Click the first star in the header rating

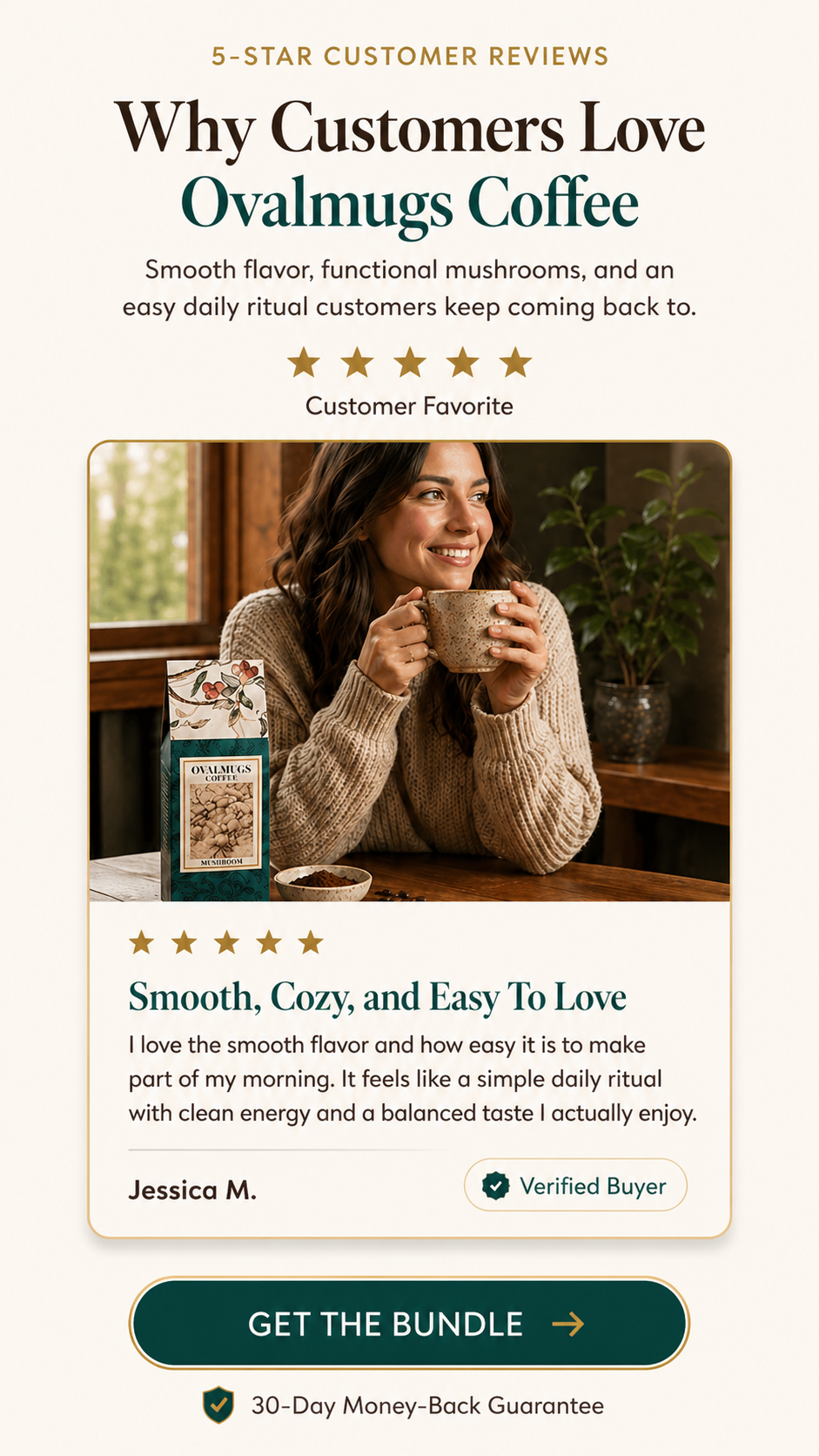tap(304, 362)
